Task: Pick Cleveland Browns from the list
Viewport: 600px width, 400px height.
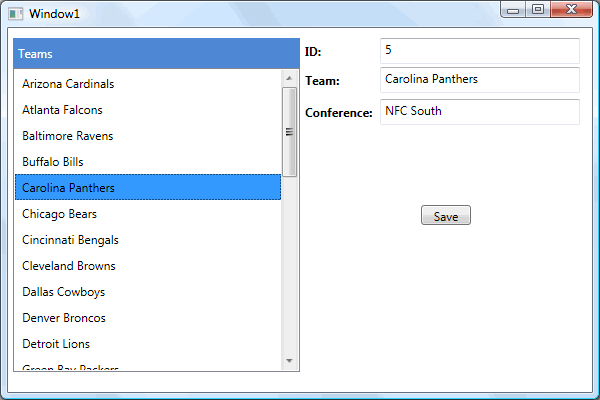Action: 148,266
